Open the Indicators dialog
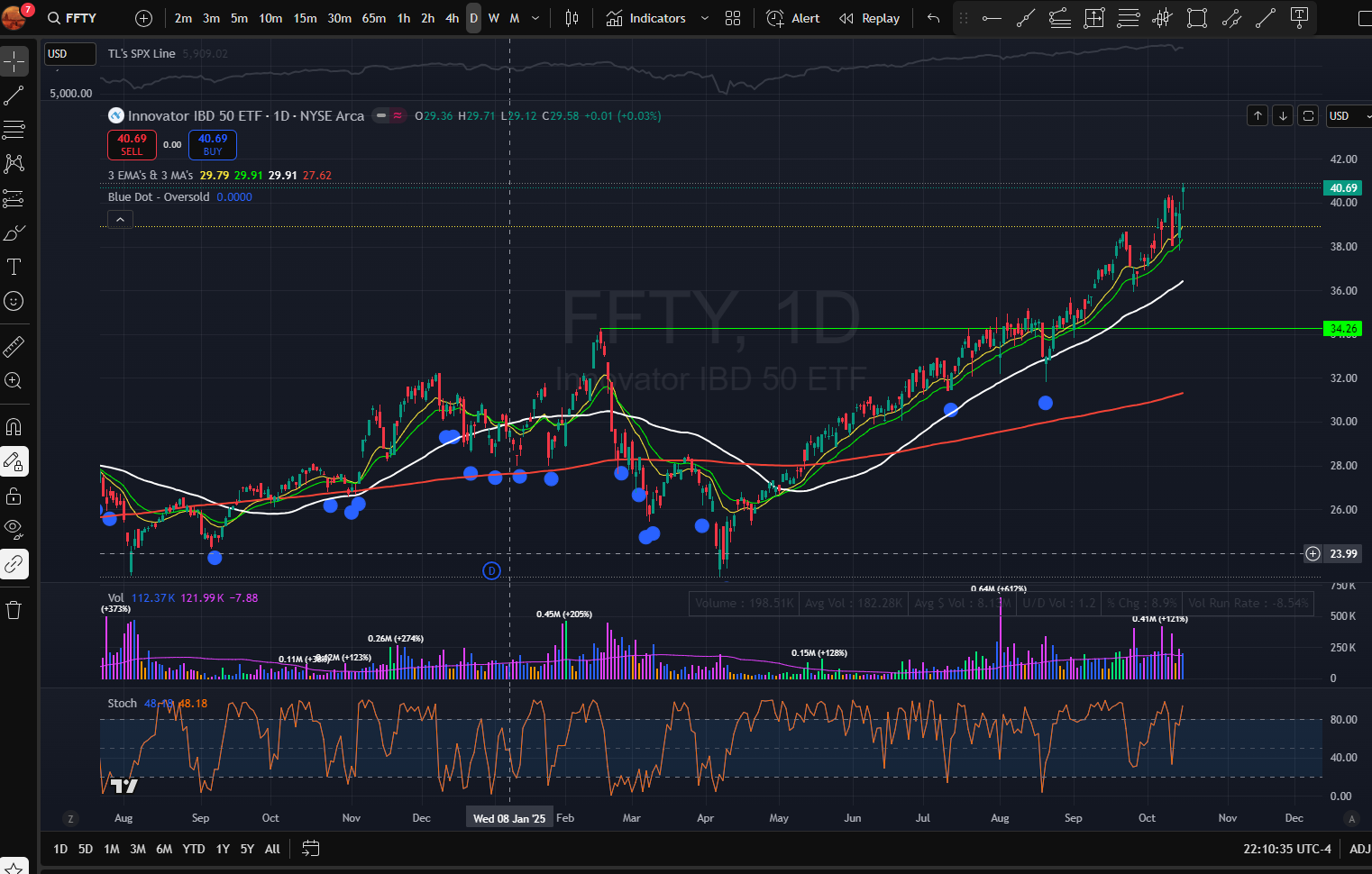This screenshot has height=874, width=1372. (646, 18)
